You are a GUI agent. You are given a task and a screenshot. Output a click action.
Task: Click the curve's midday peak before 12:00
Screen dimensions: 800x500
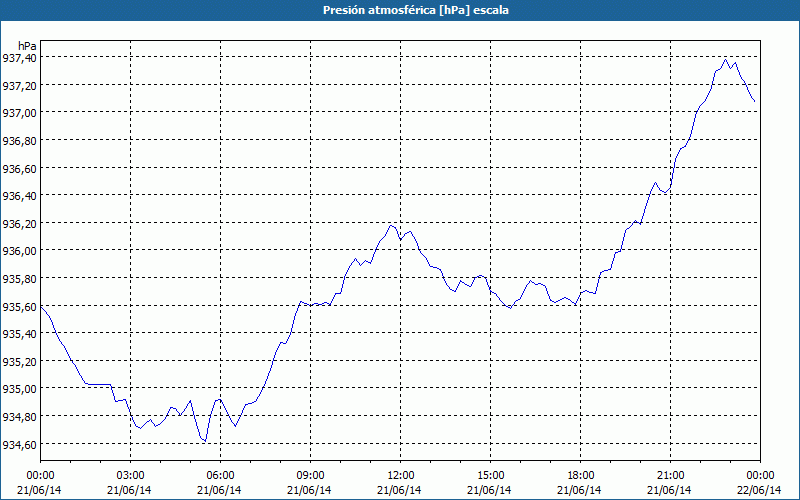(391, 225)
